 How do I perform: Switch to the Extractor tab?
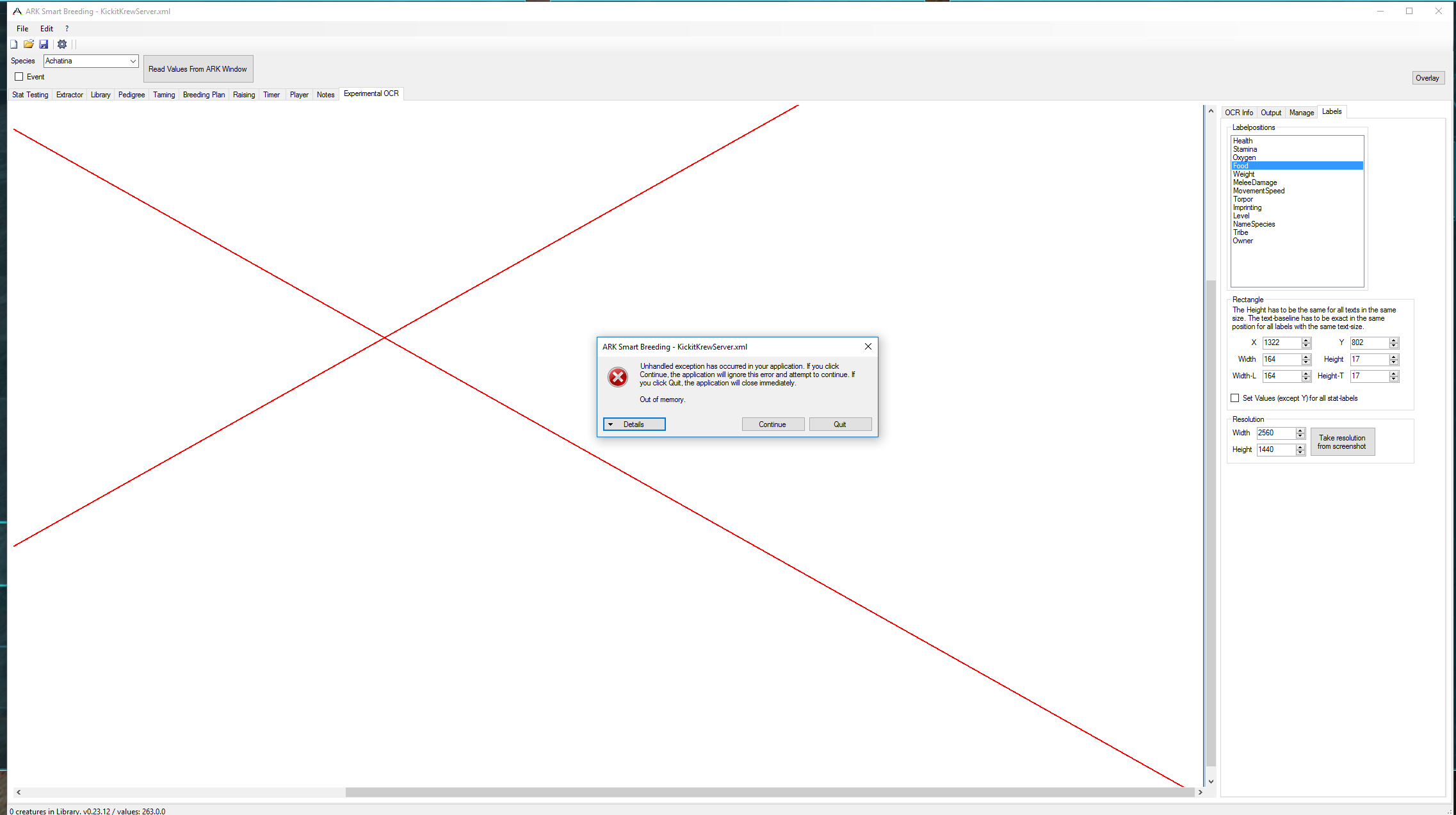tap(69, 94)
